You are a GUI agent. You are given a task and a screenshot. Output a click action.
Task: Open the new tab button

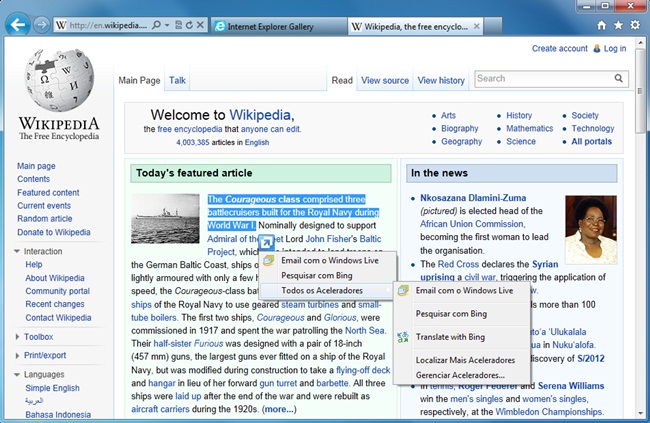(492, 27)
